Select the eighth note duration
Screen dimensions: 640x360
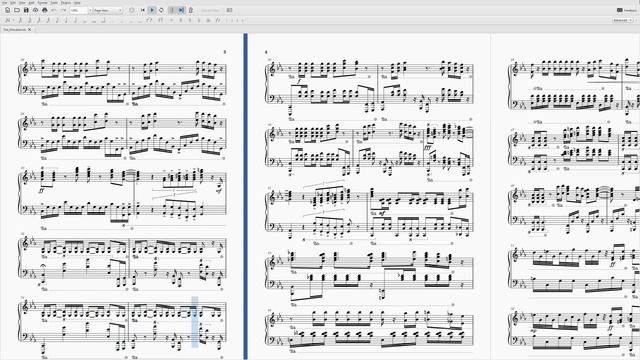[x=57, y=20]
